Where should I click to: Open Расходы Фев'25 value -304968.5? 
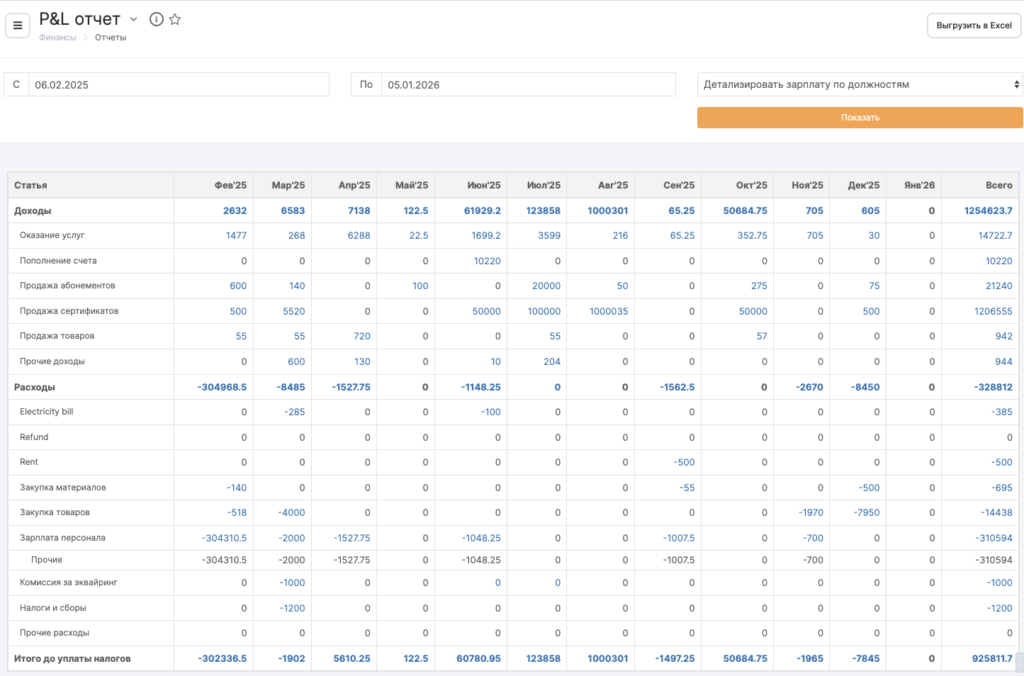222,387
